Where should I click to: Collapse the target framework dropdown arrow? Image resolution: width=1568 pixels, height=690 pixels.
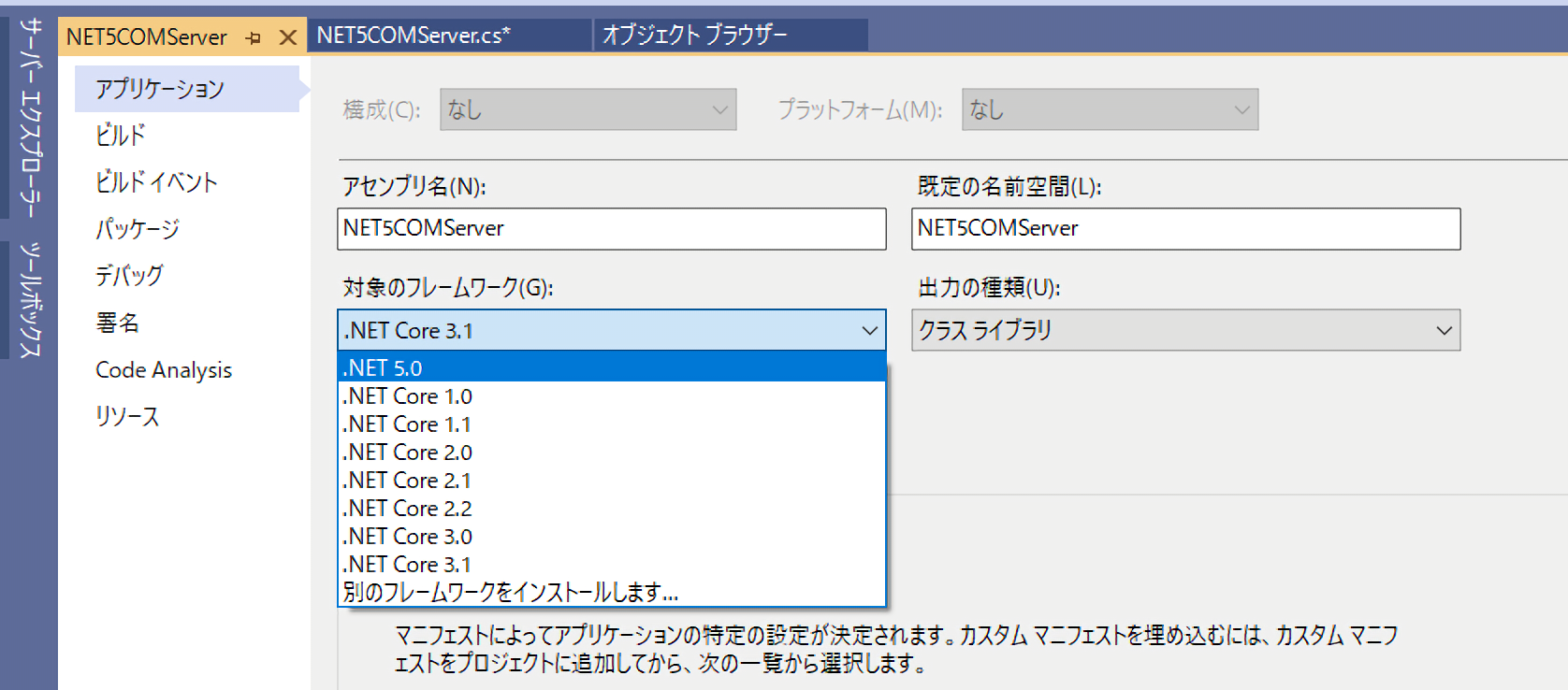(869, 331)
